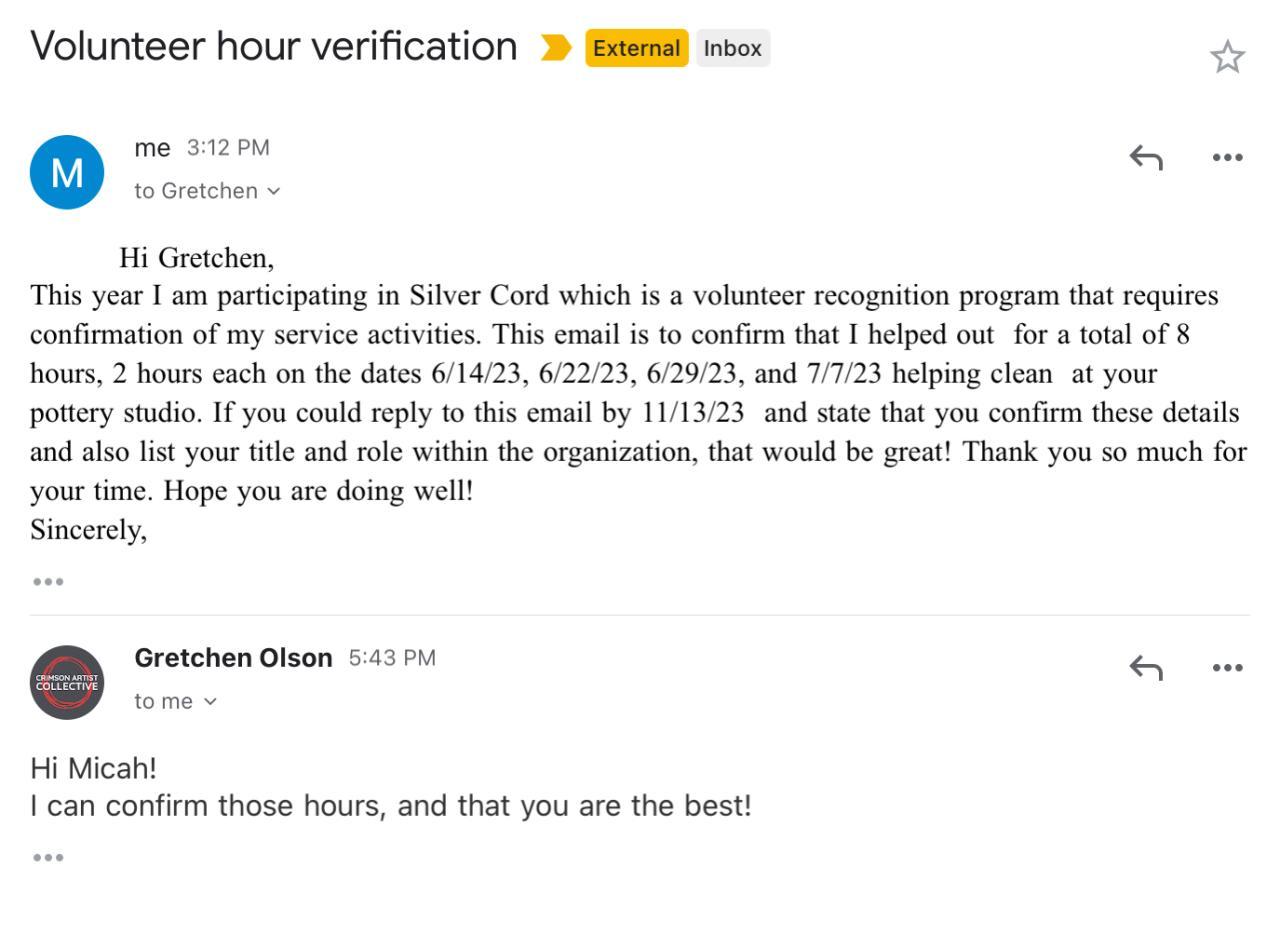Click the External label tag
1280x948 pixels.
pos(636,48)
